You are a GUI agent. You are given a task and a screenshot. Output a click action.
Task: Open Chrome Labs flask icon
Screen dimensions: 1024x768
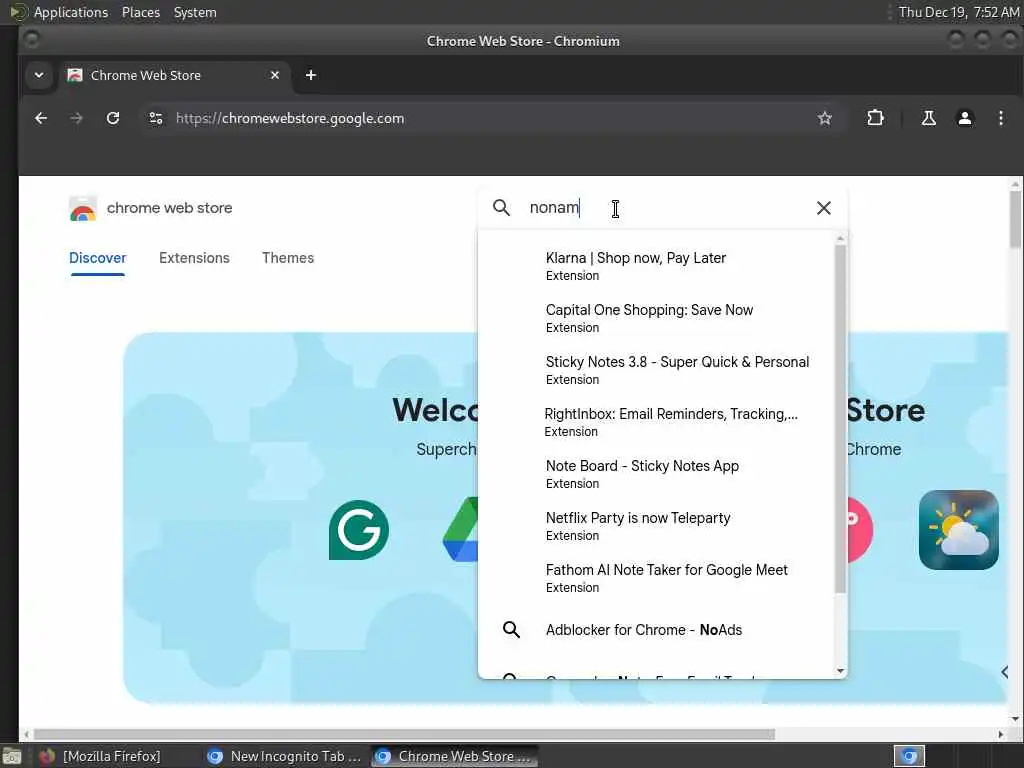pos(928,118)
